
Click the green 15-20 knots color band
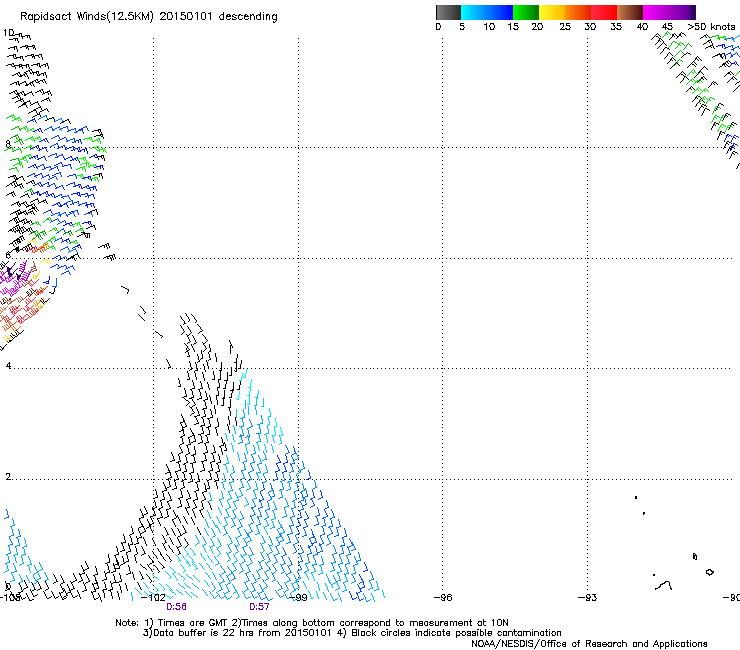point(526,12)
